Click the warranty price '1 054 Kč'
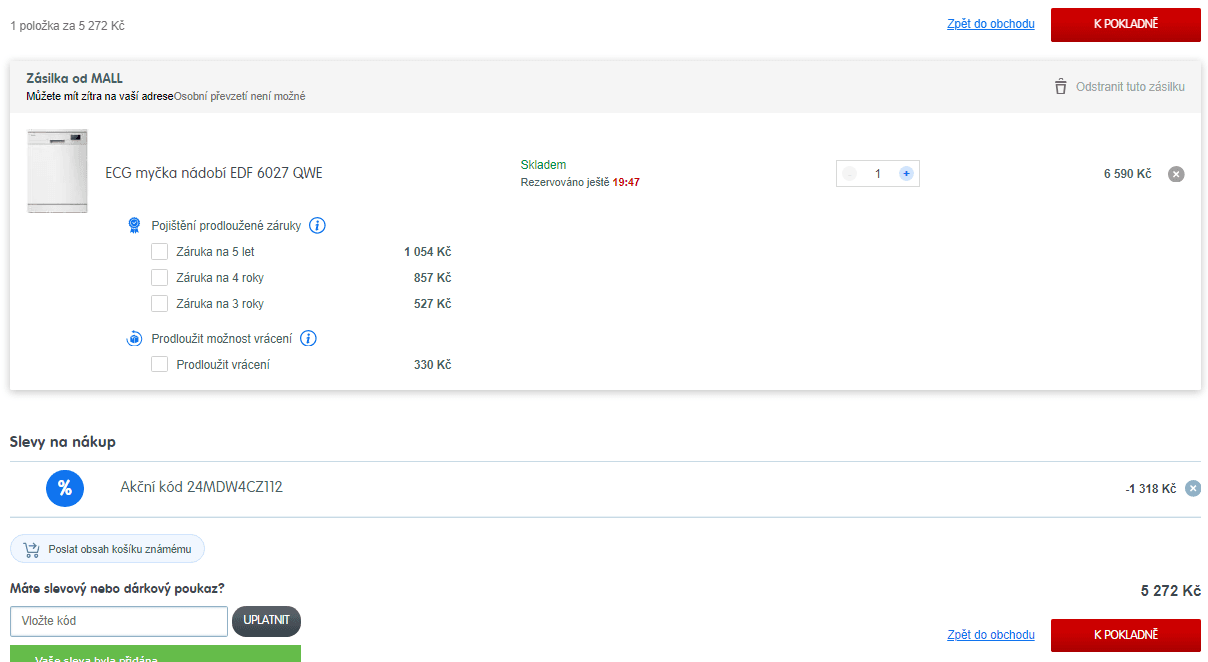The image size is (1208, 662). tap(428, 252)
